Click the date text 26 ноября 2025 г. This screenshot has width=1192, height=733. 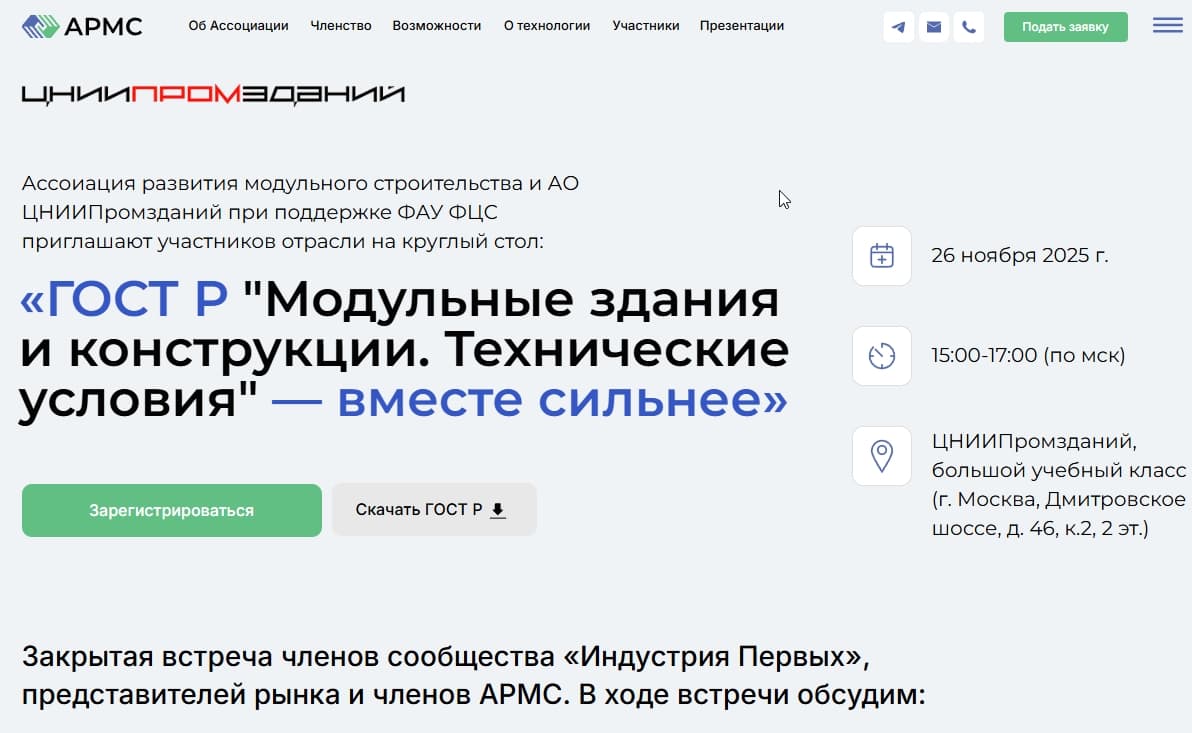tap(1019, 255)
